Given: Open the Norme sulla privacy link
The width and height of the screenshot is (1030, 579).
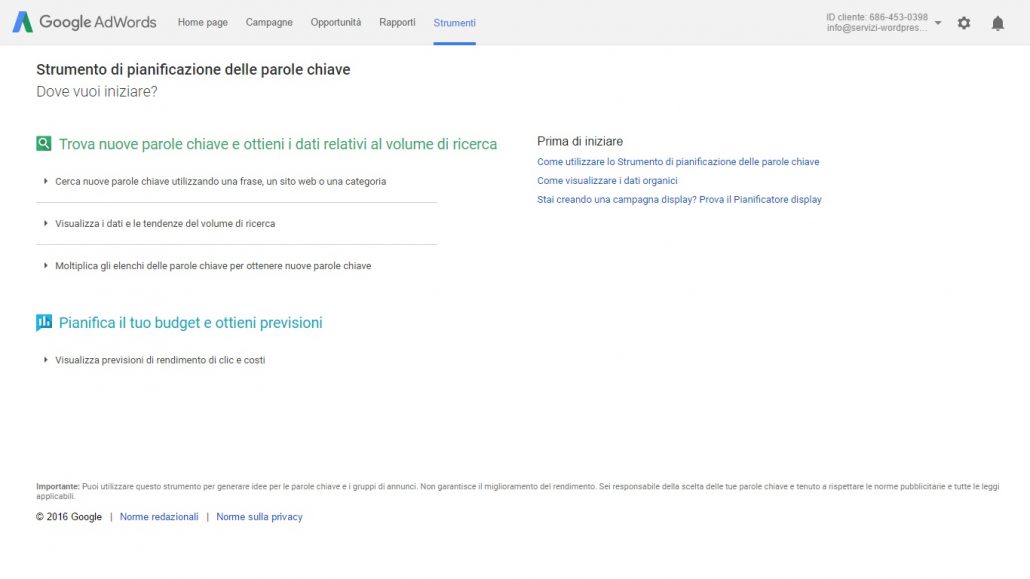Looking at the screenshot, I should (x=259, y=517).
